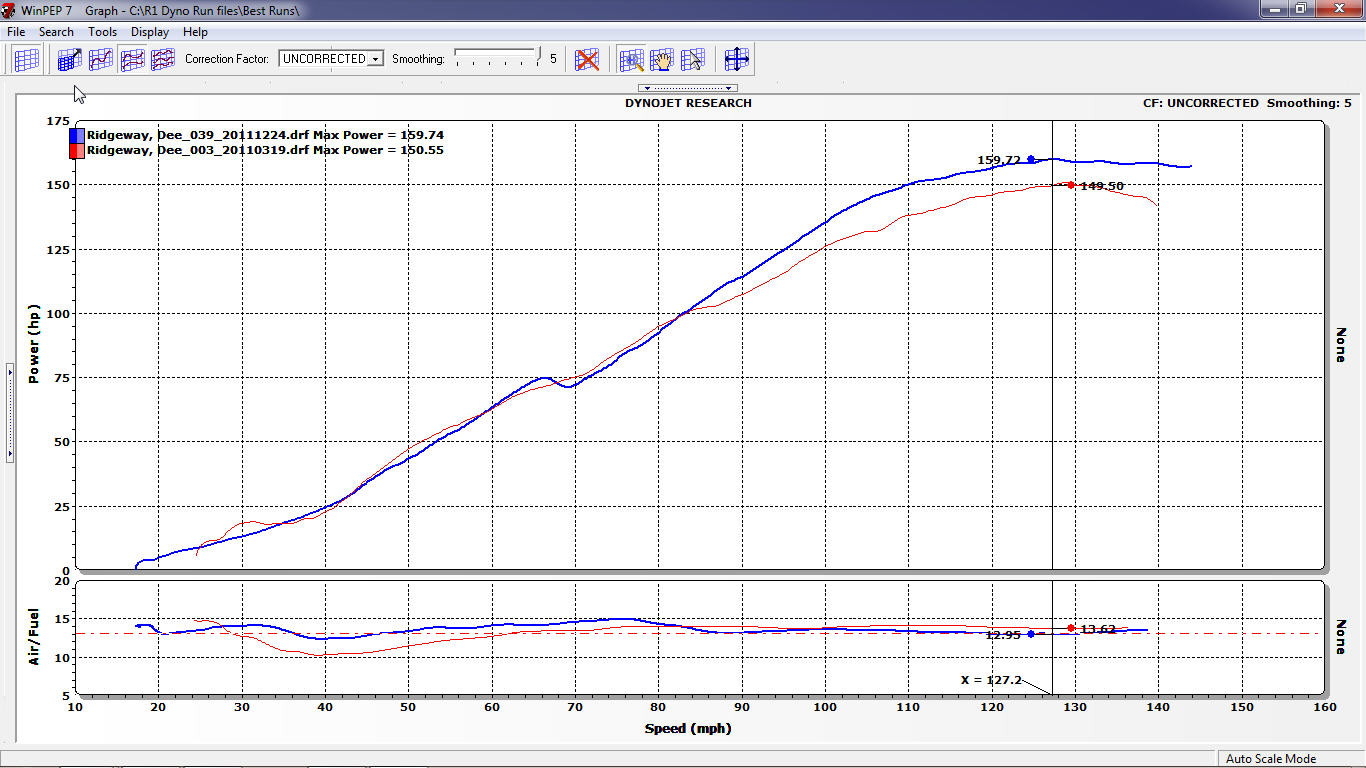Click the grid view icon at toolbar start
Viewport: 1366px width, 768px height.
pyautogui.click(x=27, y=59)
